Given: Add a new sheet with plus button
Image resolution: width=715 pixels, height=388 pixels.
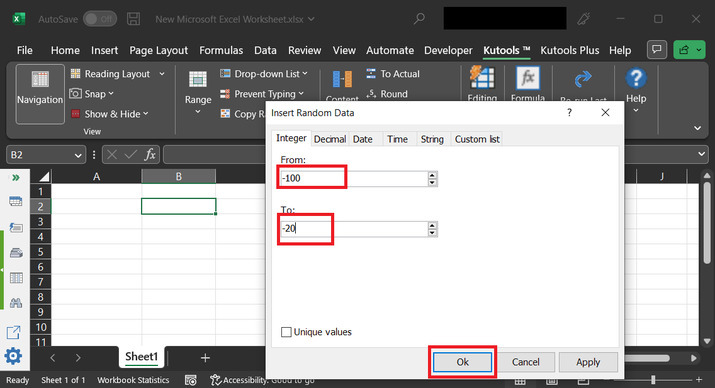Looking at the screenshot, I should 205,358.
